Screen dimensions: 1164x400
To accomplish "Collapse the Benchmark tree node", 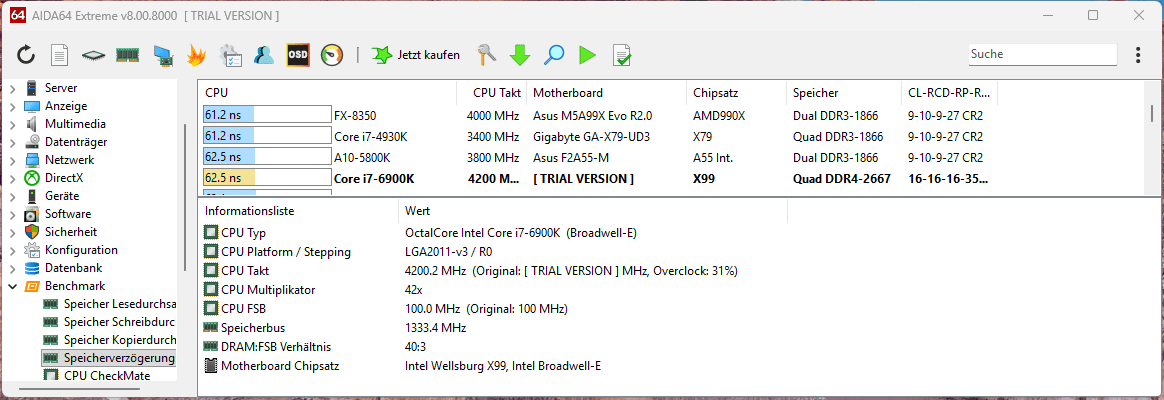I will pyautogui.click(x=13, y=286).
